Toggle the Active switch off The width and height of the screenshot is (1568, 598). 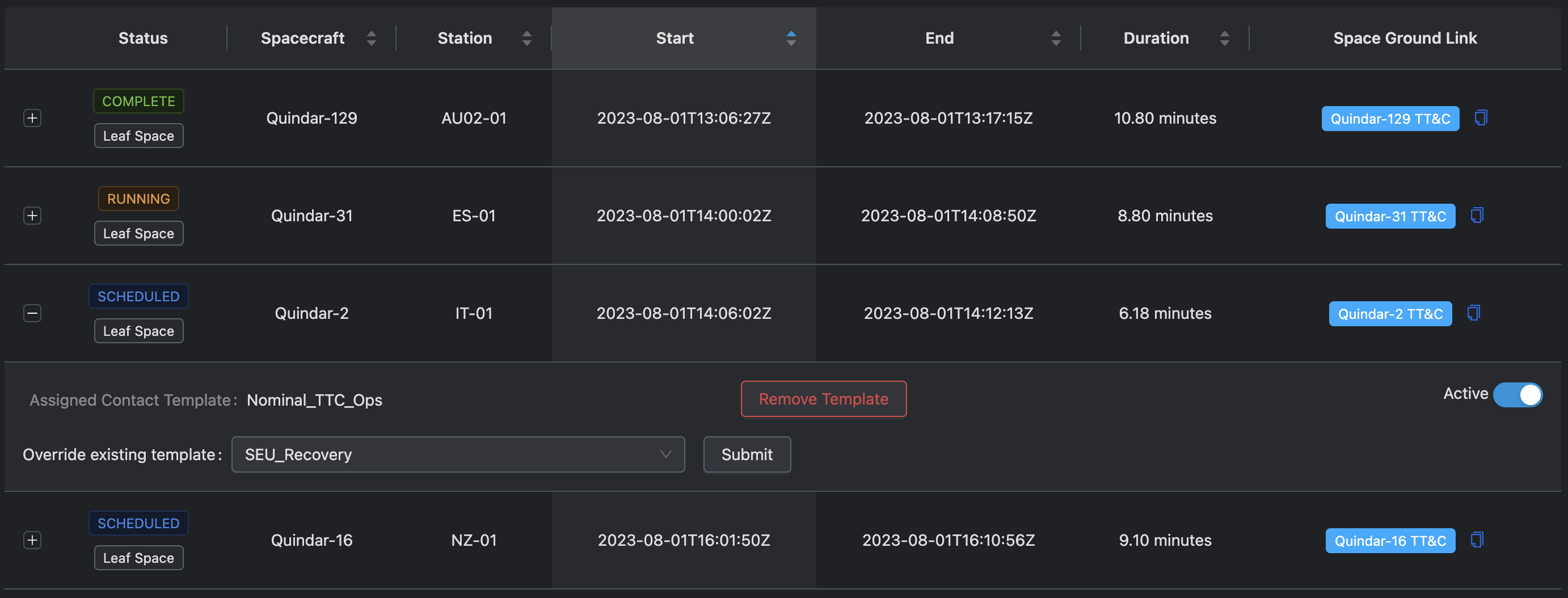point(1518,395)
